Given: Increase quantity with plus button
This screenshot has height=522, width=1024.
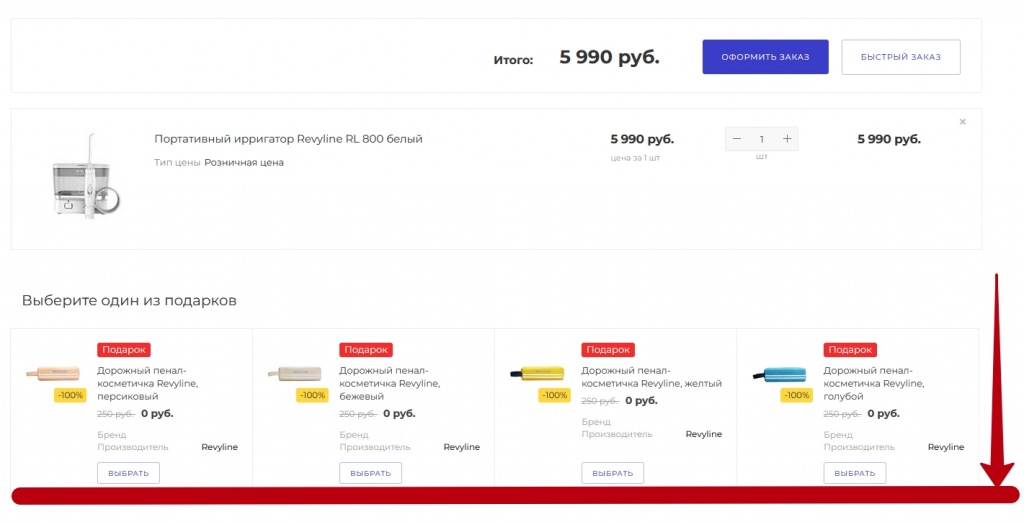Looking at the screenshot, I should coord(787,139).
